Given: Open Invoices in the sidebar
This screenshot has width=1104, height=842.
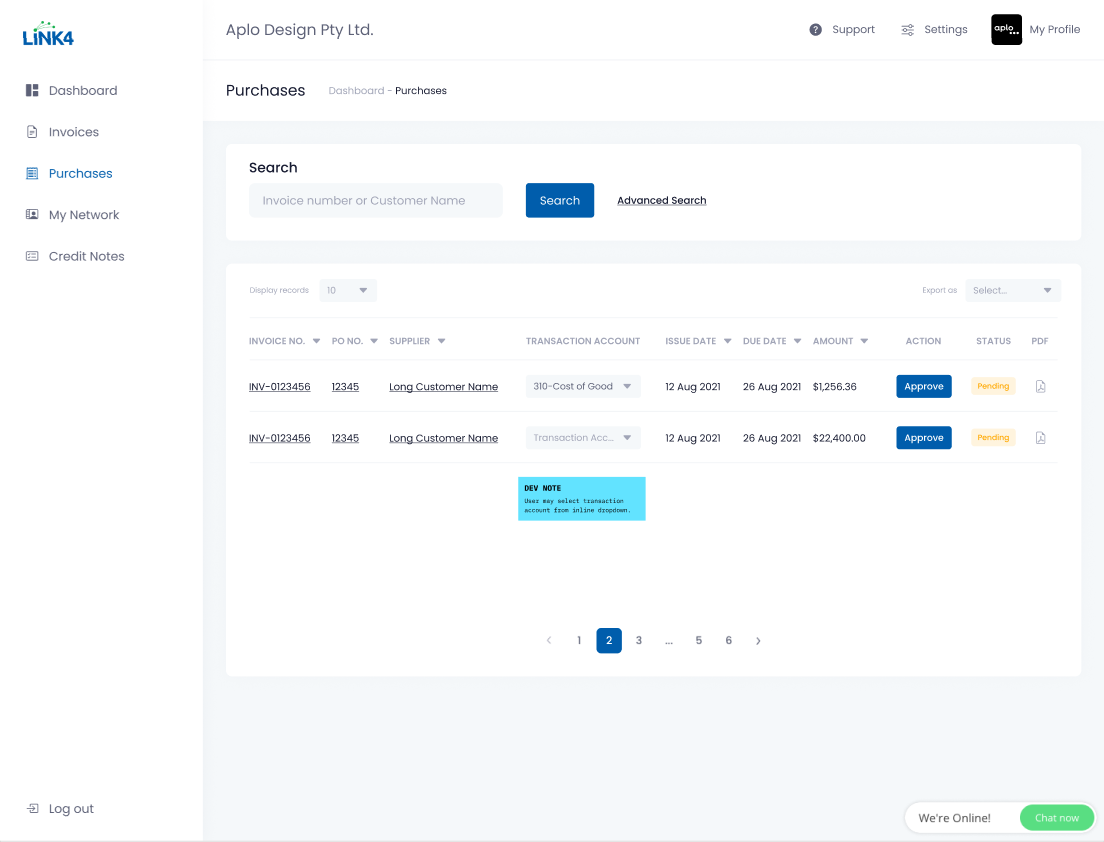Looking at the screenshot, I should click(73, 132).
